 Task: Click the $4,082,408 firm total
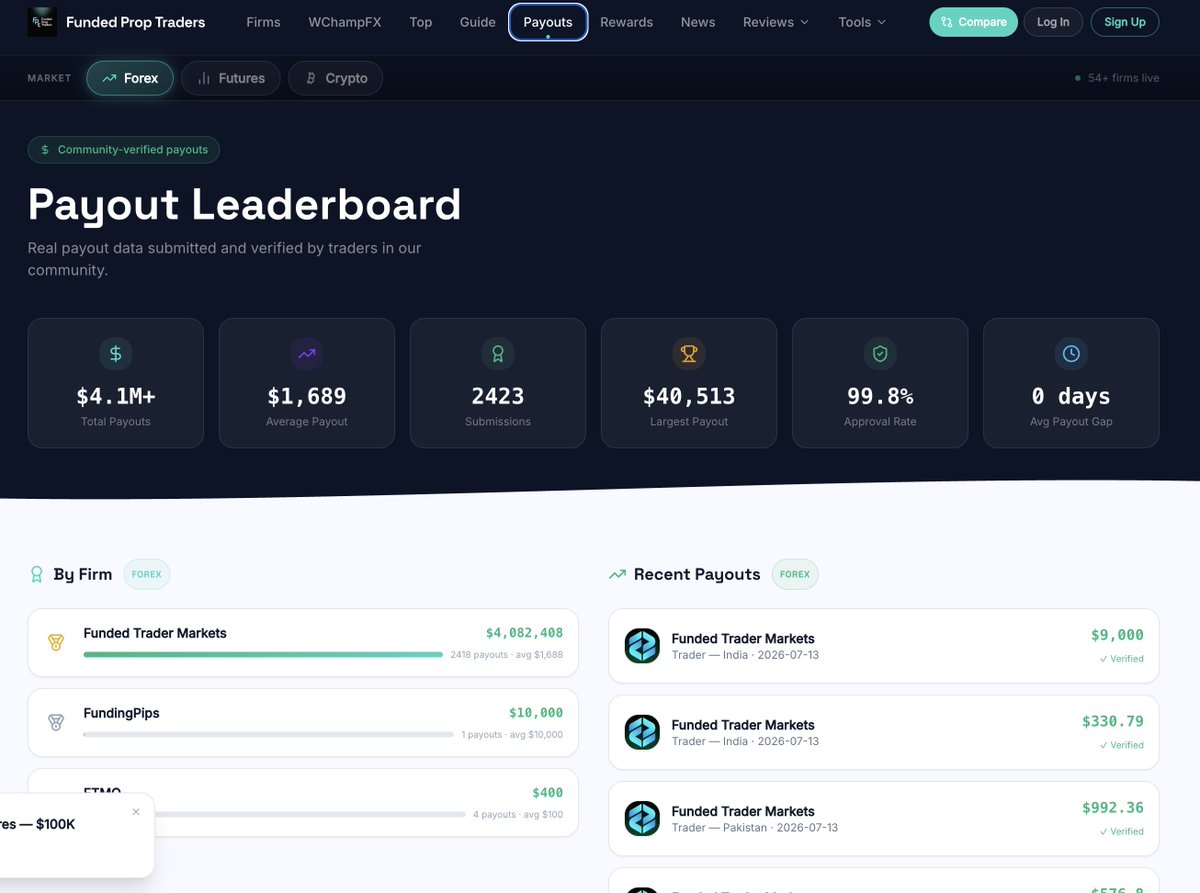(524, 633)
